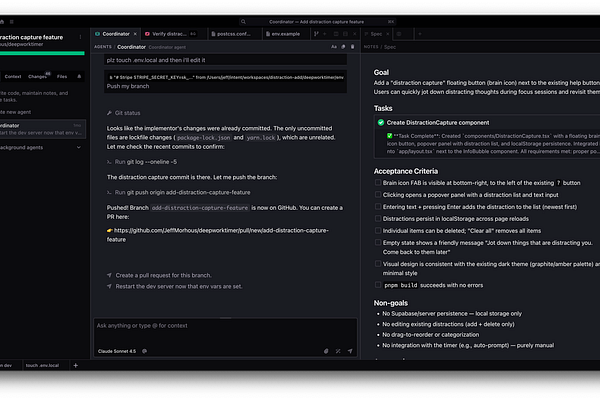The height and width of the screenshot is (400, 600).
Task: Check 'Empty state shows a friendly message' criterion
Action: point(378,242)
